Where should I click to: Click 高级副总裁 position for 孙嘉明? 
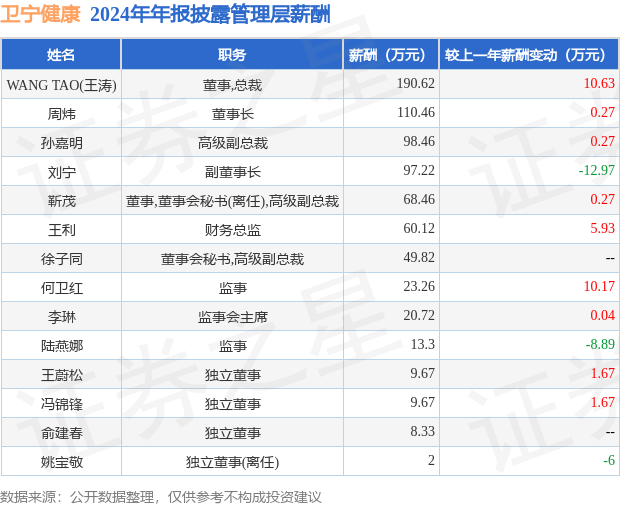coord(232,143)
